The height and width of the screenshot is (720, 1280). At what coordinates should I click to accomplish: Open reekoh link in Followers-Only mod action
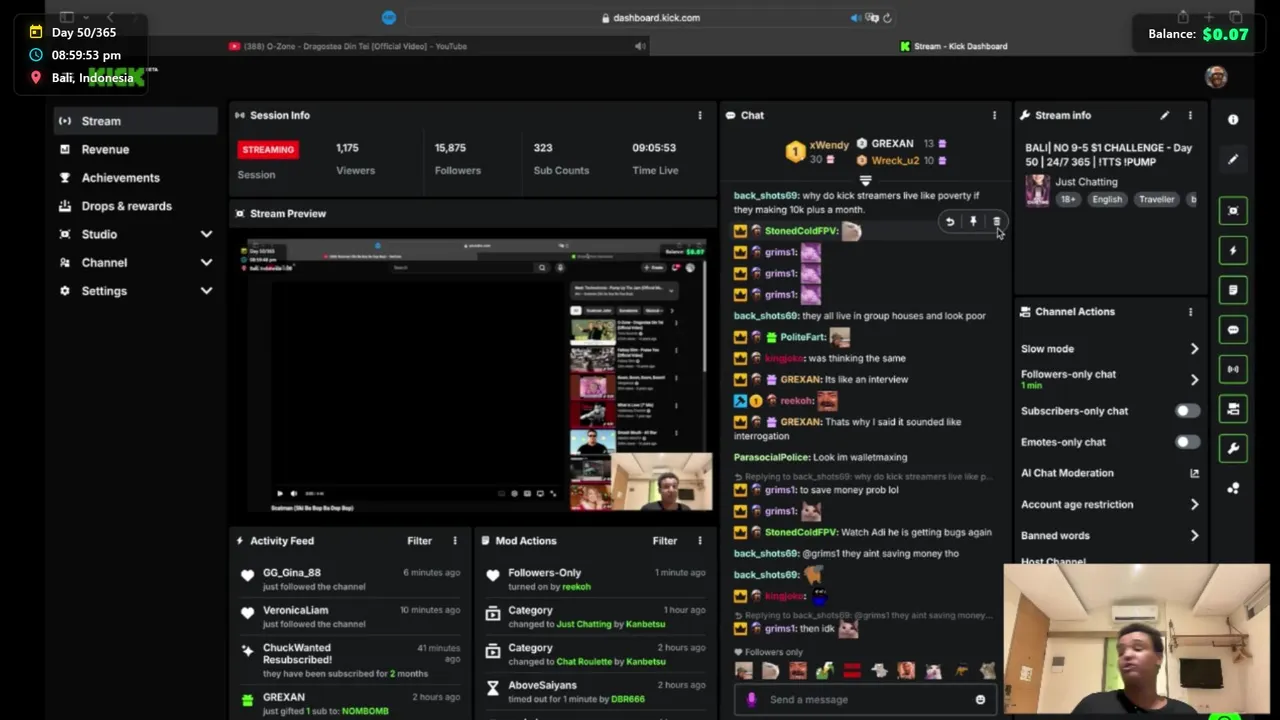click(576, 587)
